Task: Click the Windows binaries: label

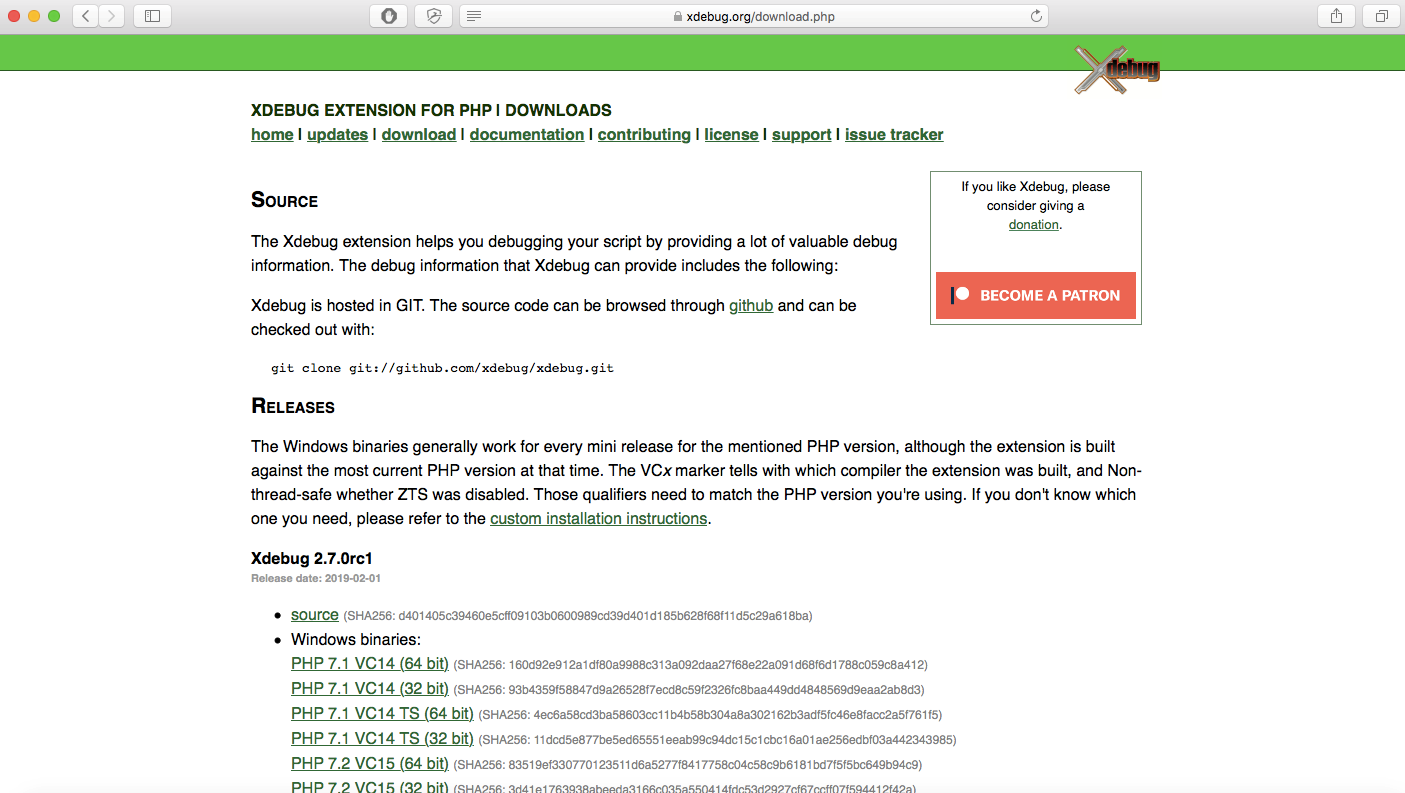Action: (356, 640)
